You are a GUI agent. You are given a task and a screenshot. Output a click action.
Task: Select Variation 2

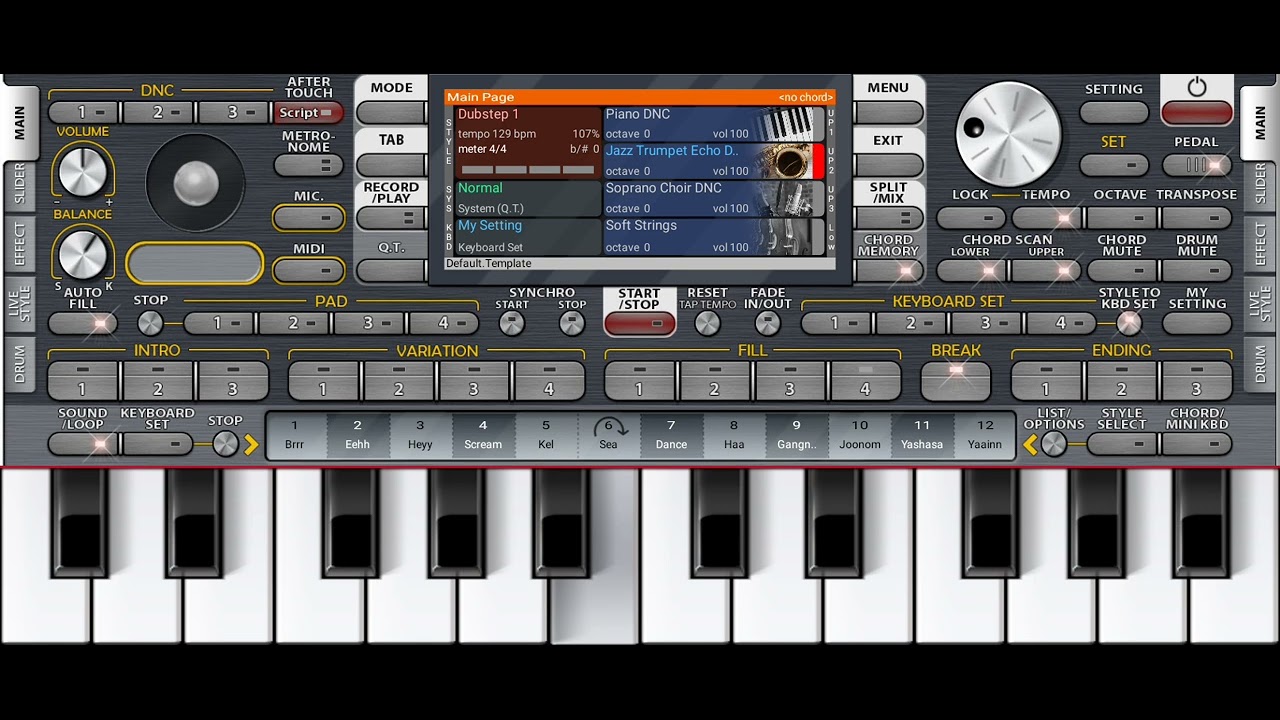(x=398, y=381)
